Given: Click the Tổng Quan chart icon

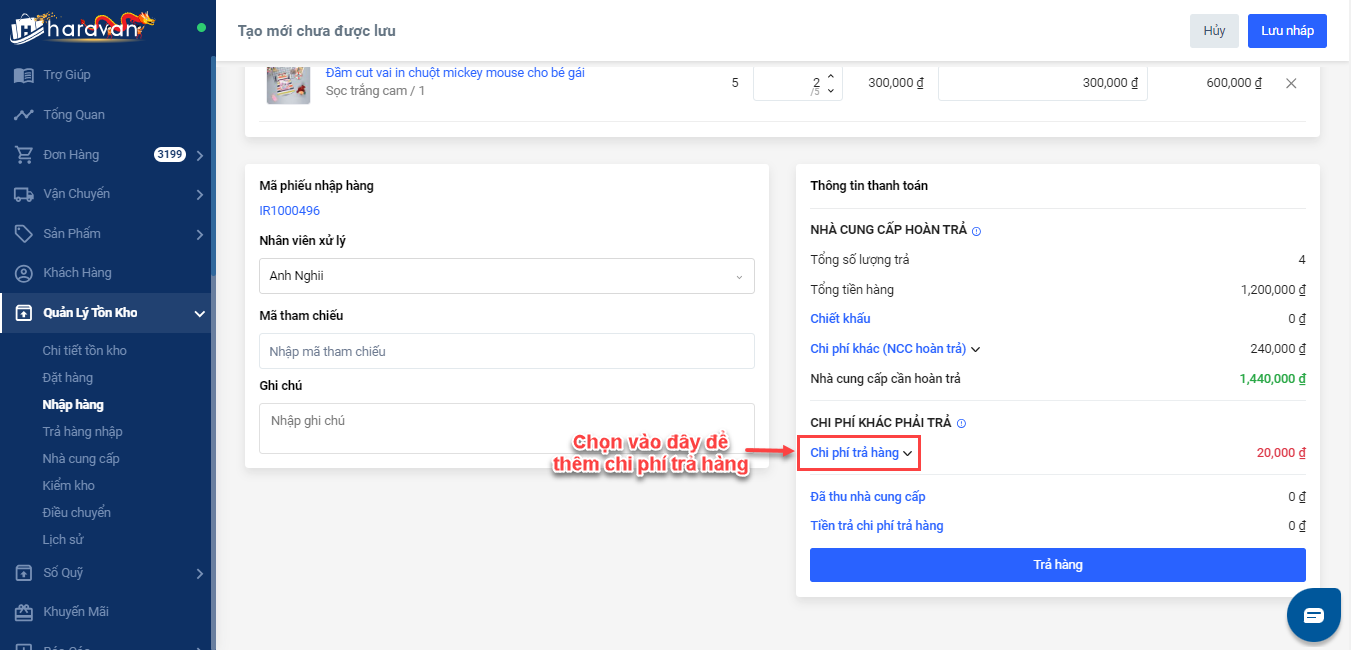Looking at the screenshot, I should click(24, 115).
